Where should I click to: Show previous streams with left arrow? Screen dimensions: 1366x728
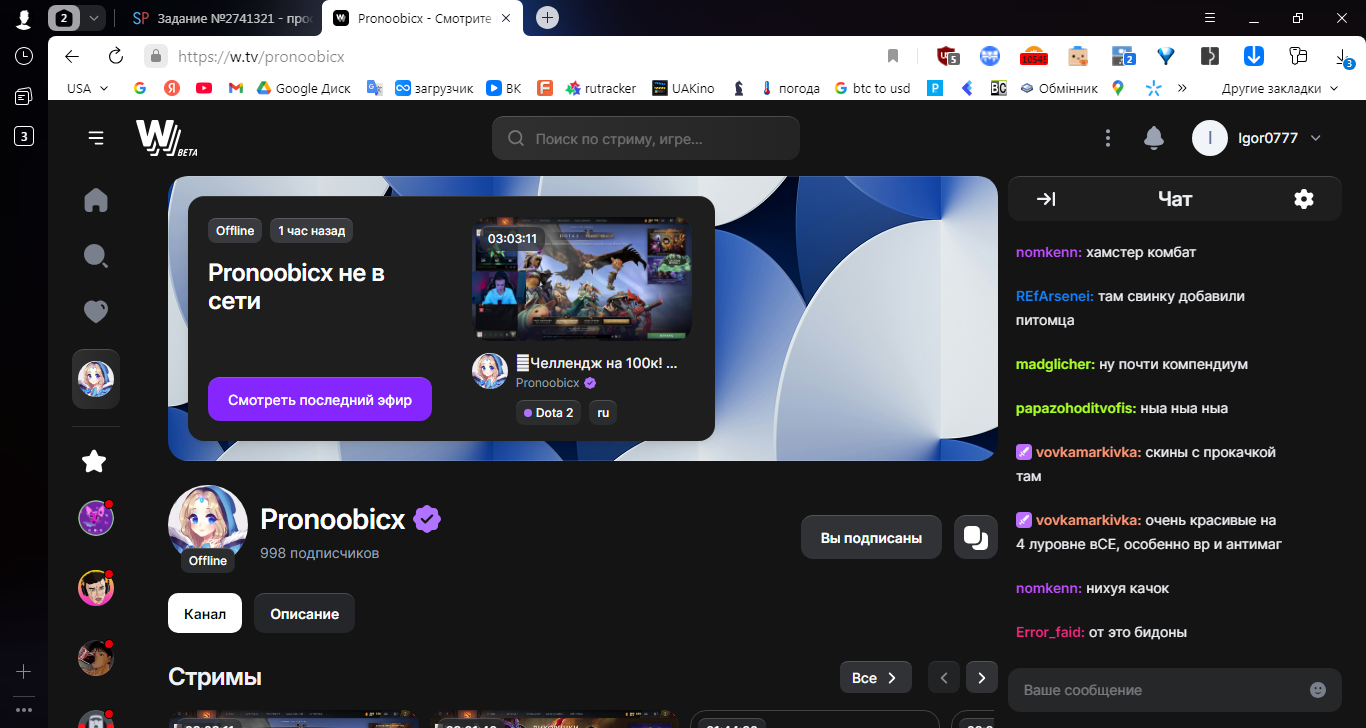click(x=944, y=678)
